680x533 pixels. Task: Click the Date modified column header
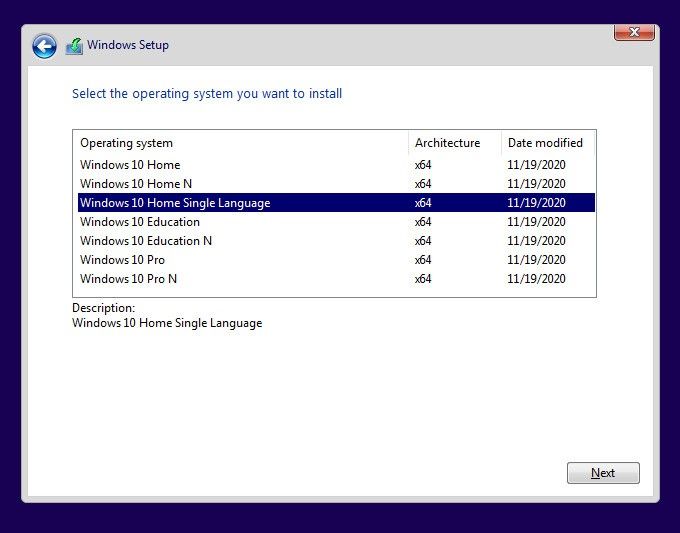[548, 143]
